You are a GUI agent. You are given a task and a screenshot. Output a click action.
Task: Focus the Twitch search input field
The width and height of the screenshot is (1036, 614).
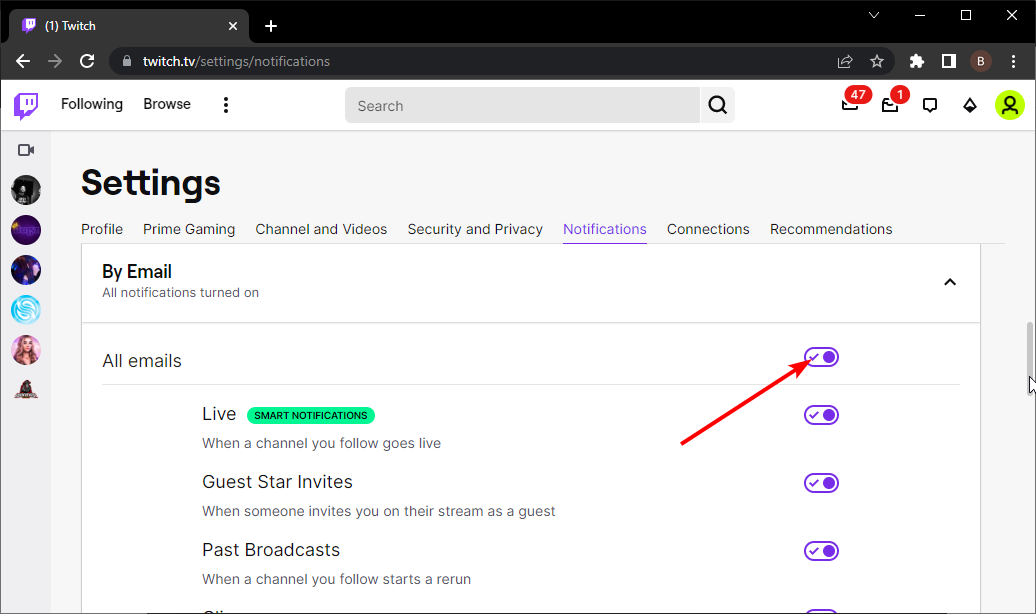(x=520, y=105)
